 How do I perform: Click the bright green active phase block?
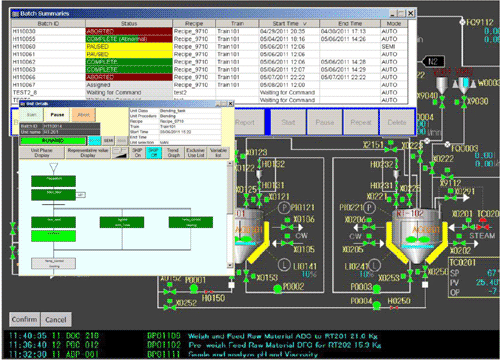tap(53, 236)
